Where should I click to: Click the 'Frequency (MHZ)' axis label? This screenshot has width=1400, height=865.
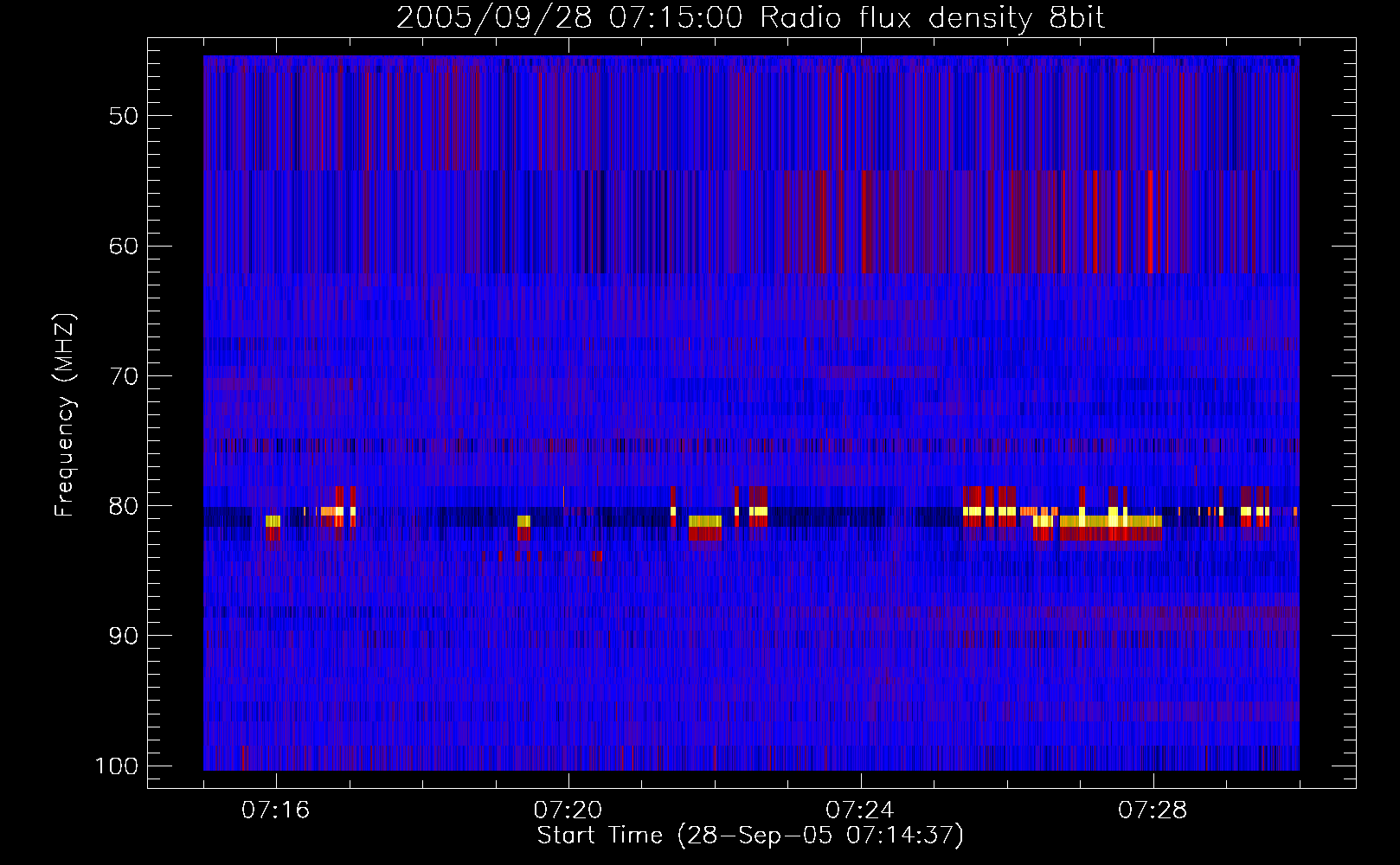(x=66, y=415)
